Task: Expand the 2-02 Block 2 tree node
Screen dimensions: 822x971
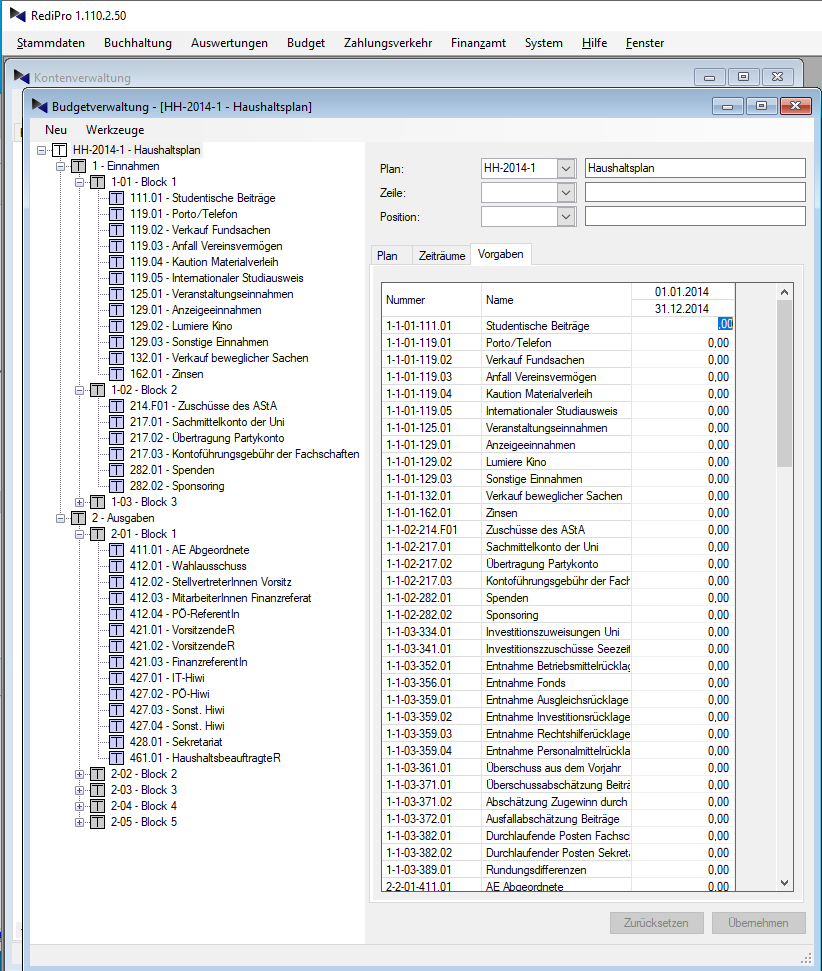Action: click(80, 774)
